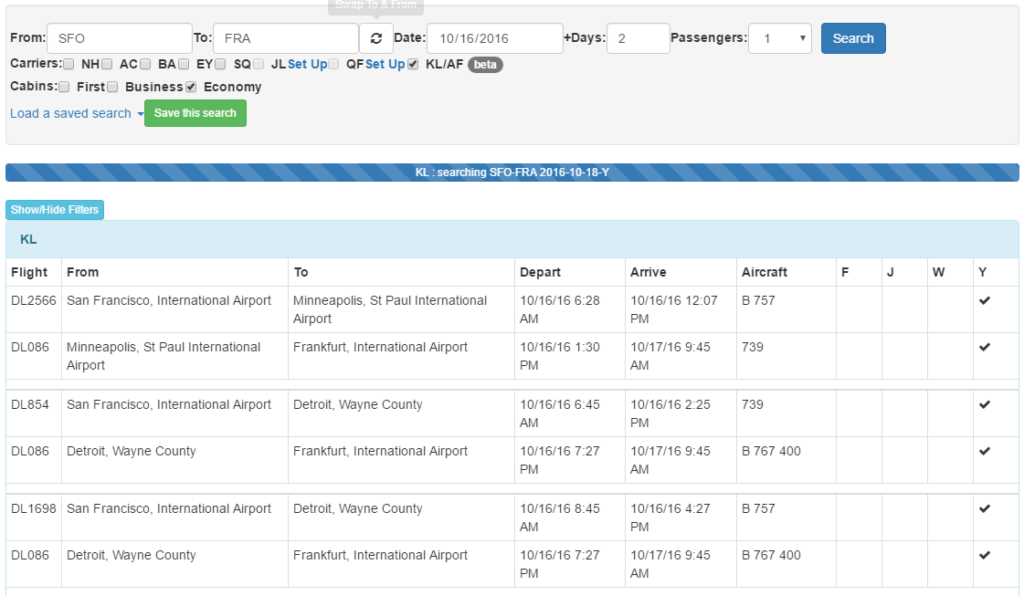Click the swap To & From icon
The width and height of the screenshot is (1024, 596).
375,37
